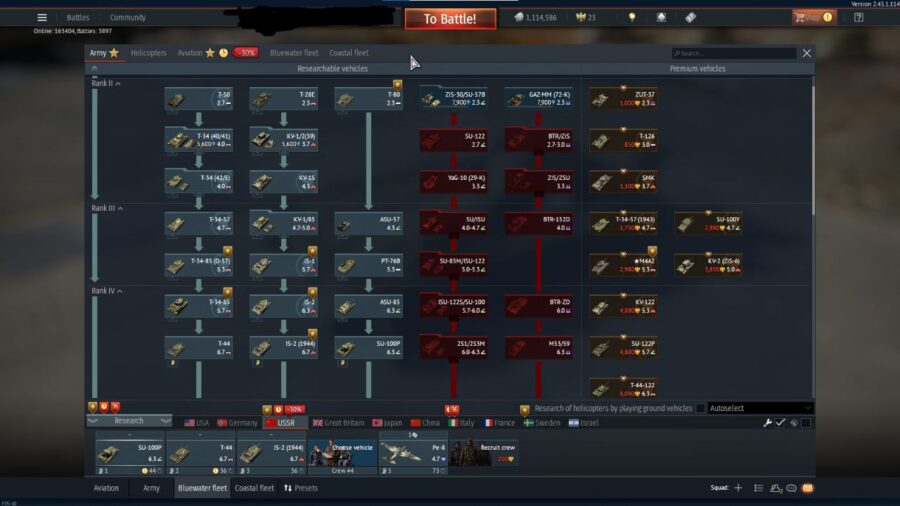Image resolution: width=900 pixels, height=506 pixels.
Task: Expand the ZiS-30/SU-57B vehicle group
Action: (453, 99)
